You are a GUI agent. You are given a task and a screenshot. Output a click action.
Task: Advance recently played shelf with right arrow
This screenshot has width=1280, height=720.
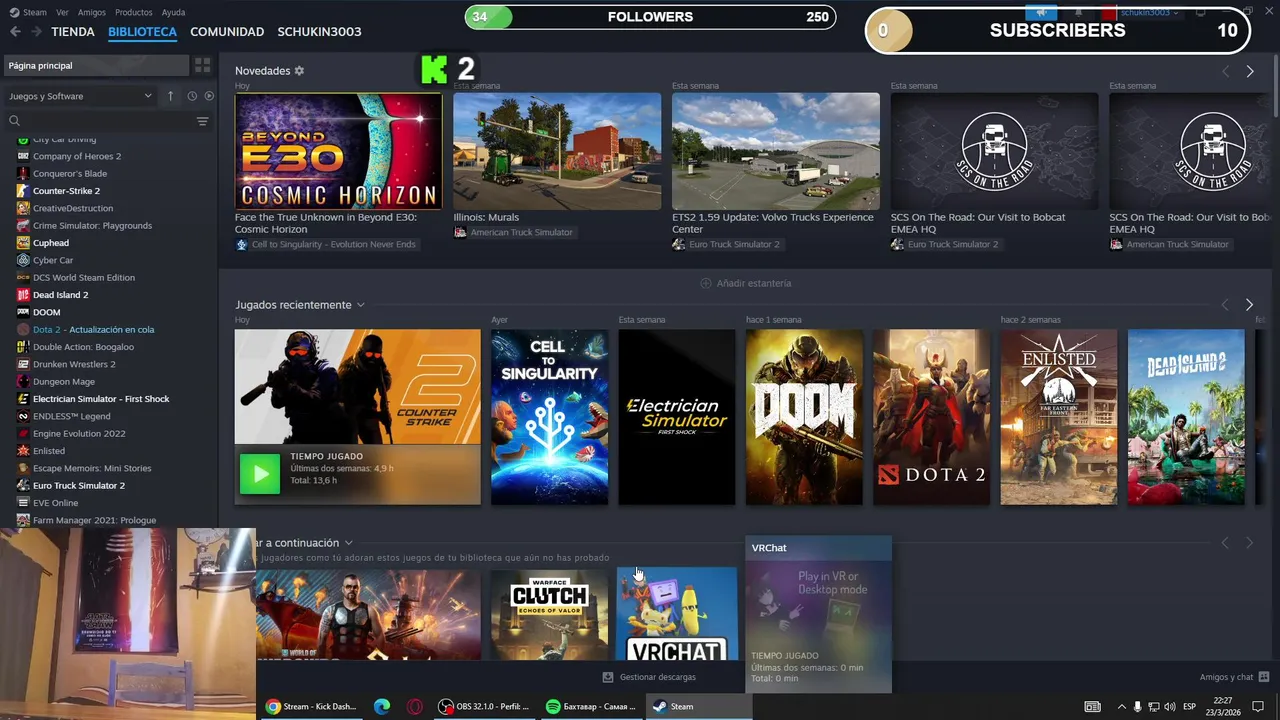tap(1249, 304)
